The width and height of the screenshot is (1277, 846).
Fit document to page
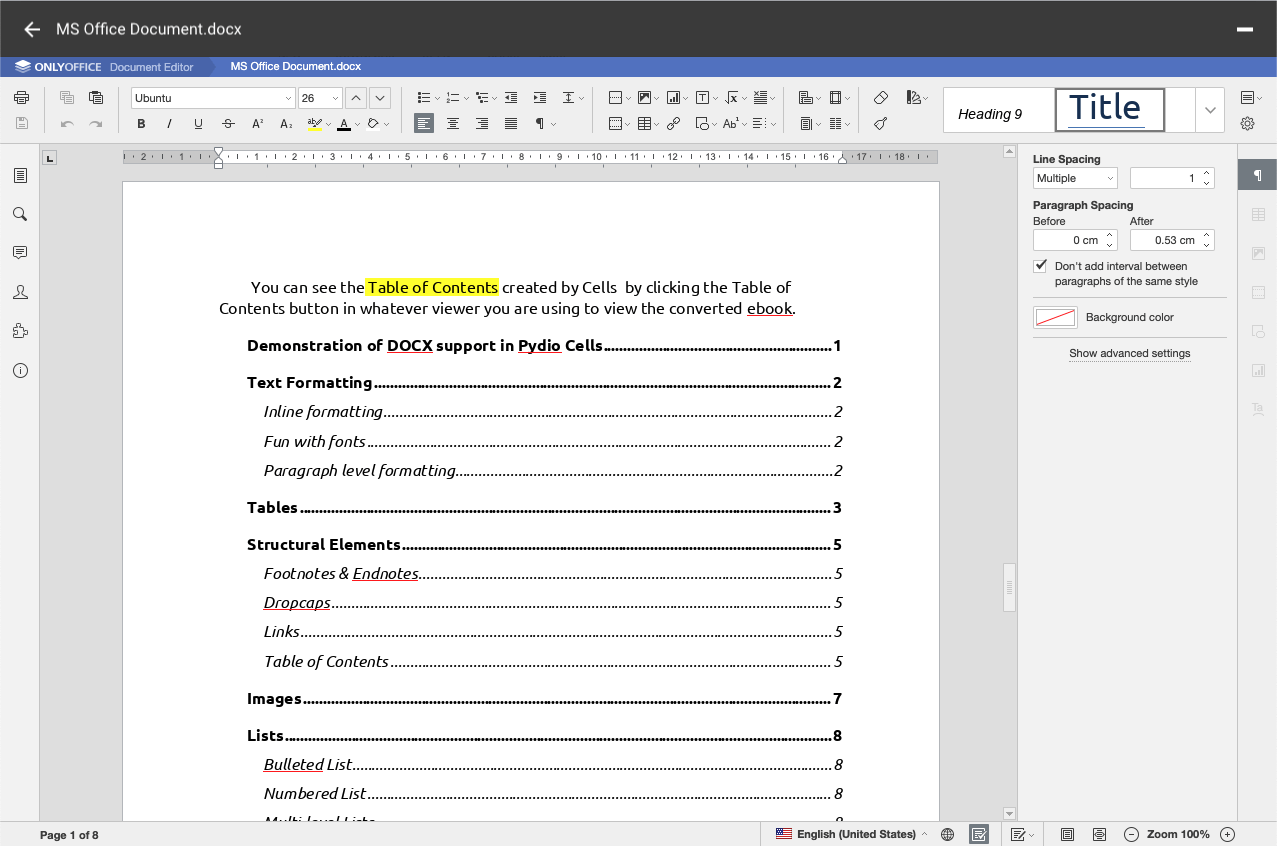1067,834
